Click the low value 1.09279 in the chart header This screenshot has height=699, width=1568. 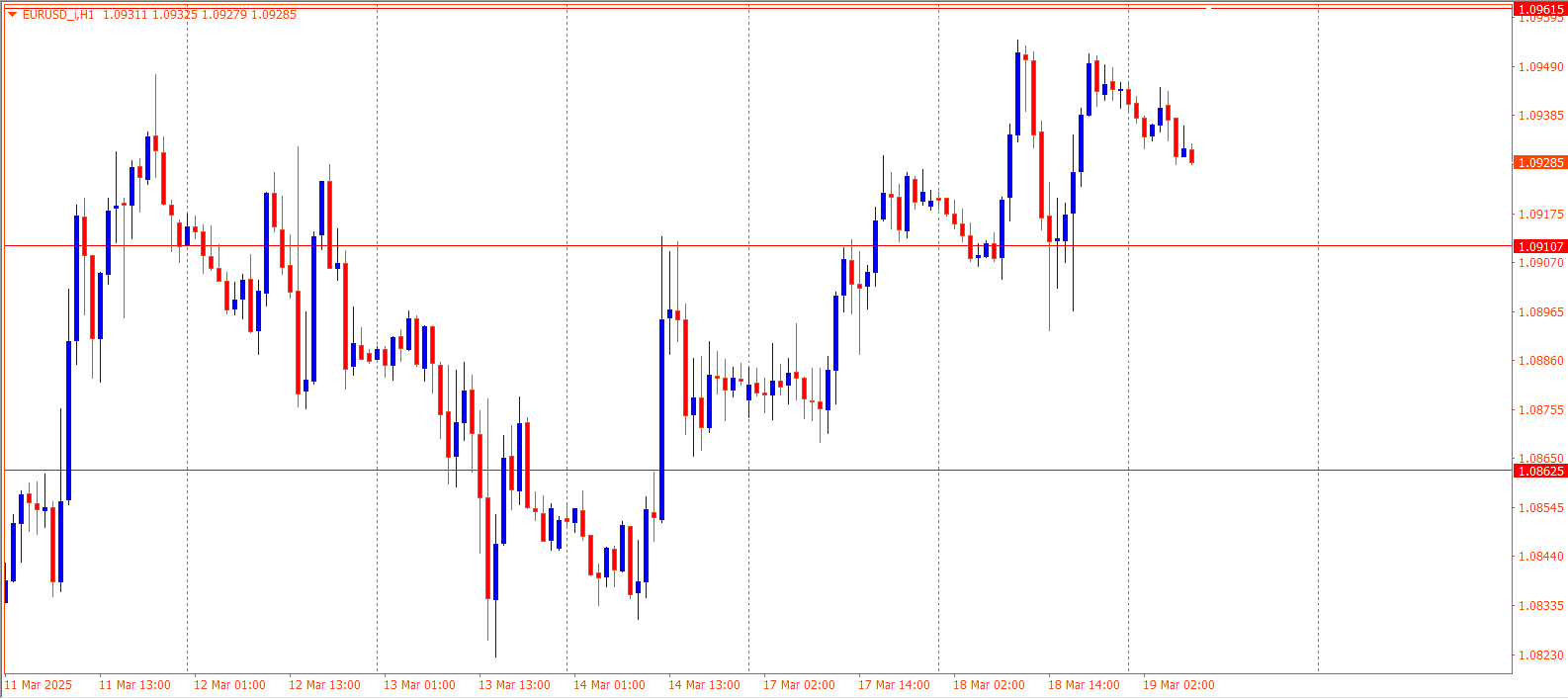click(223, 15)
